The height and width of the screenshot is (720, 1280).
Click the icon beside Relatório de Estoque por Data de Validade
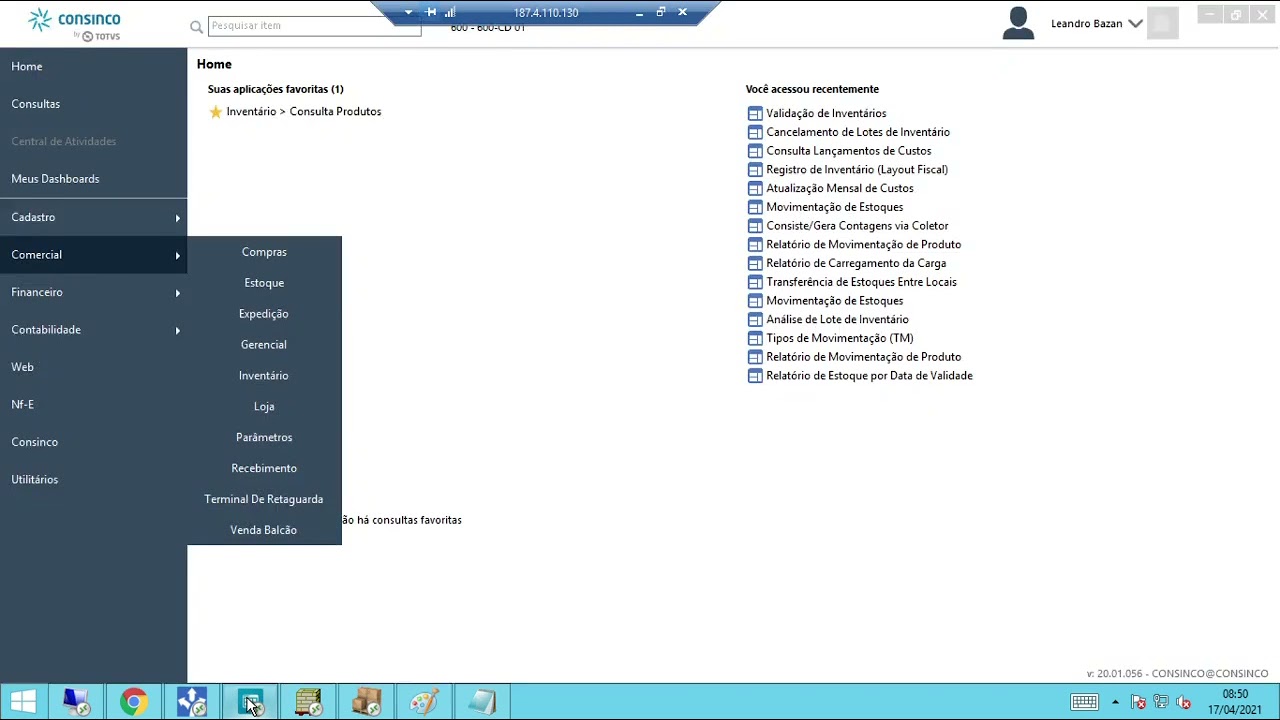point(755,376)
